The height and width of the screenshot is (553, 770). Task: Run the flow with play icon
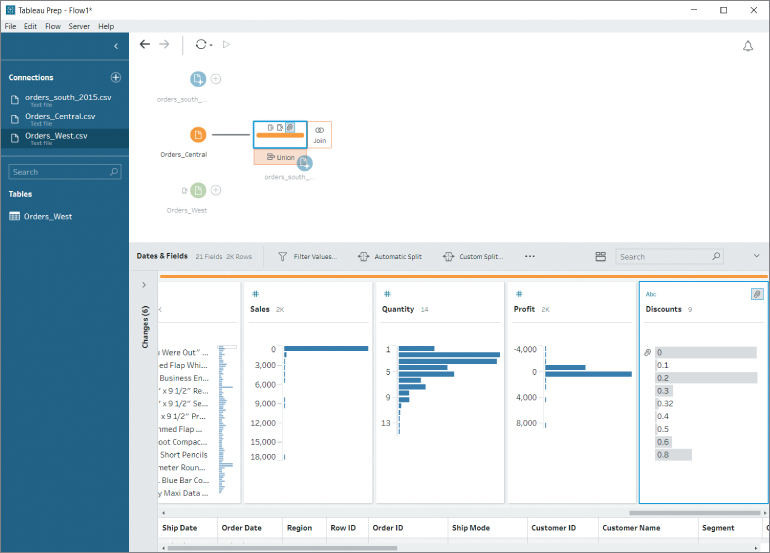coord(226,44)
